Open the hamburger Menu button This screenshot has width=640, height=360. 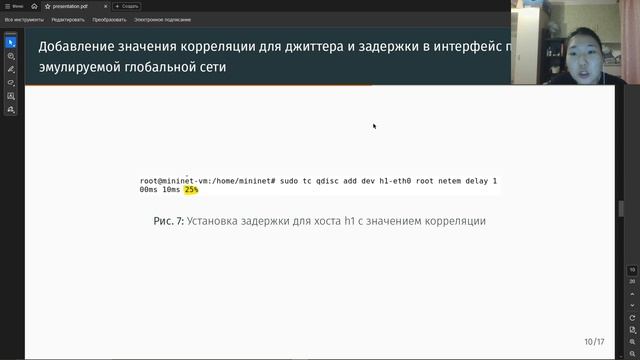pos(14,6)
